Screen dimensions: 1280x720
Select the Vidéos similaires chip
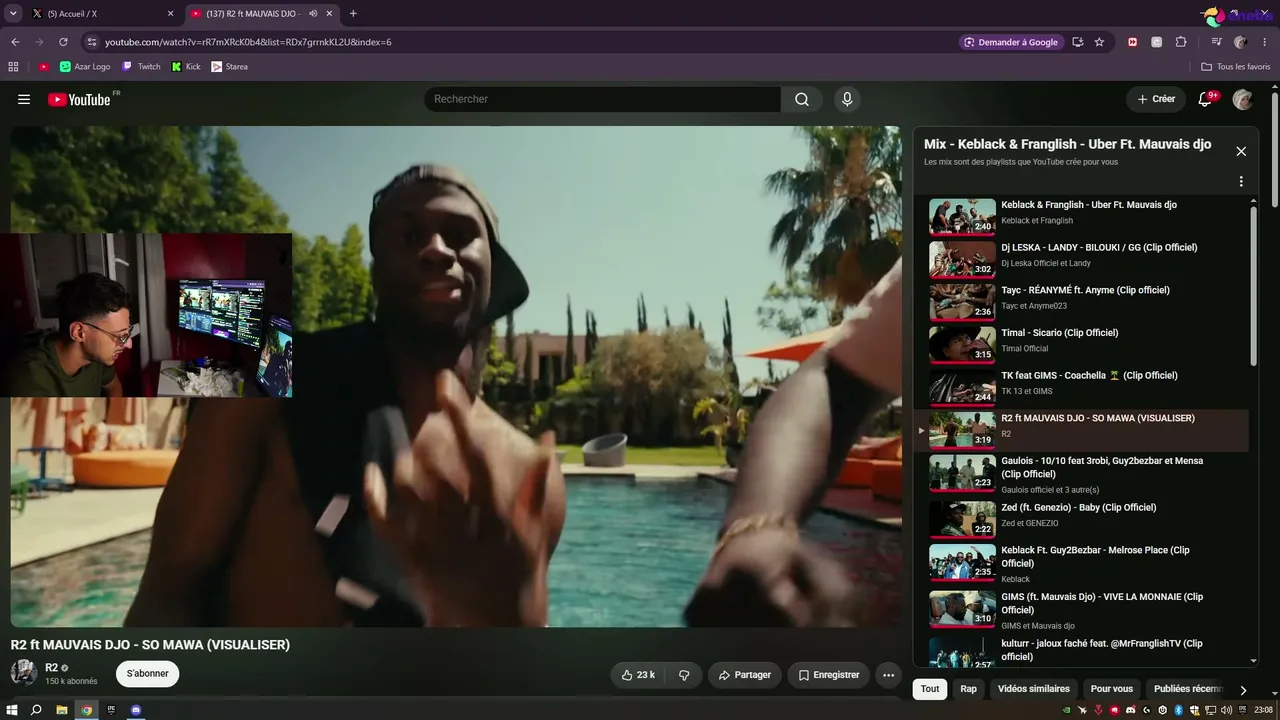1033,689
